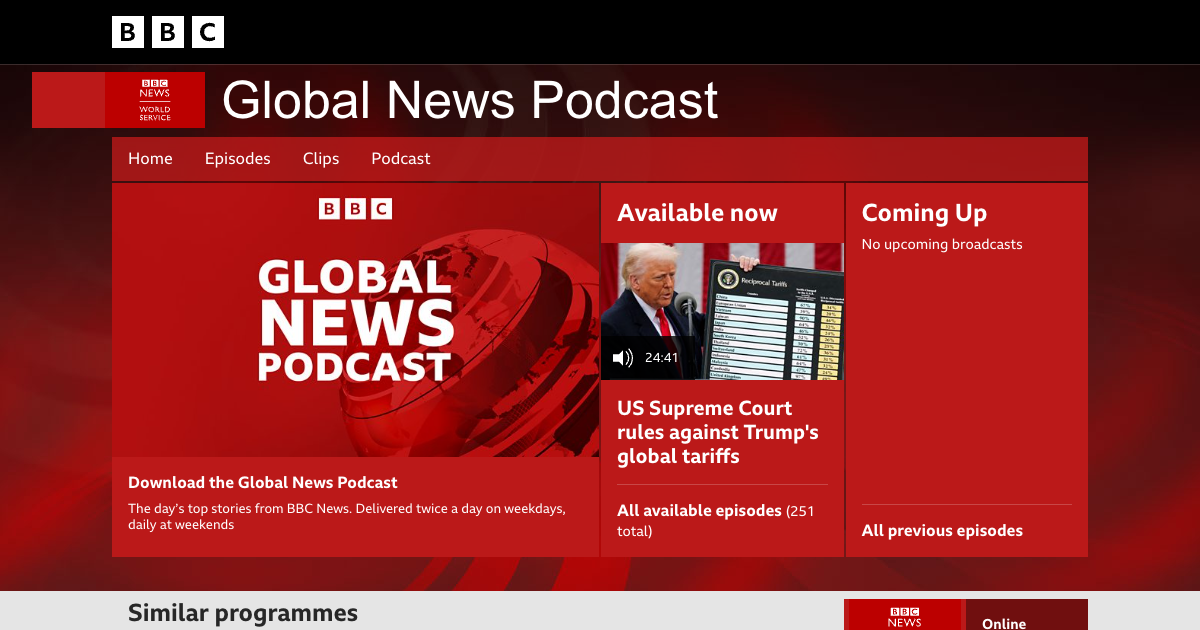Click the 'Available now' heading
The image size is (1200, 630).
point(697,213)
